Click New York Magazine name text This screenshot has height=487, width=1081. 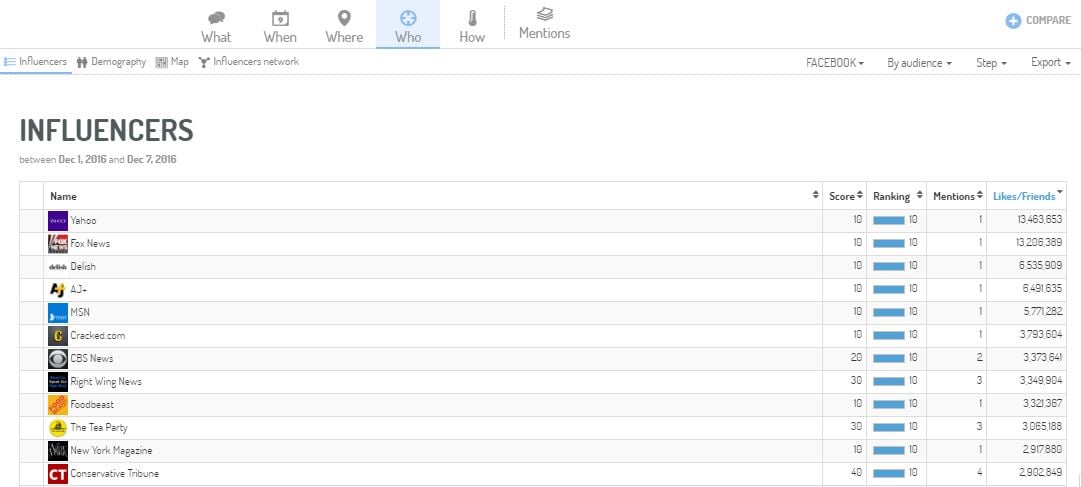pyautogui.click(x=112, y=450)
